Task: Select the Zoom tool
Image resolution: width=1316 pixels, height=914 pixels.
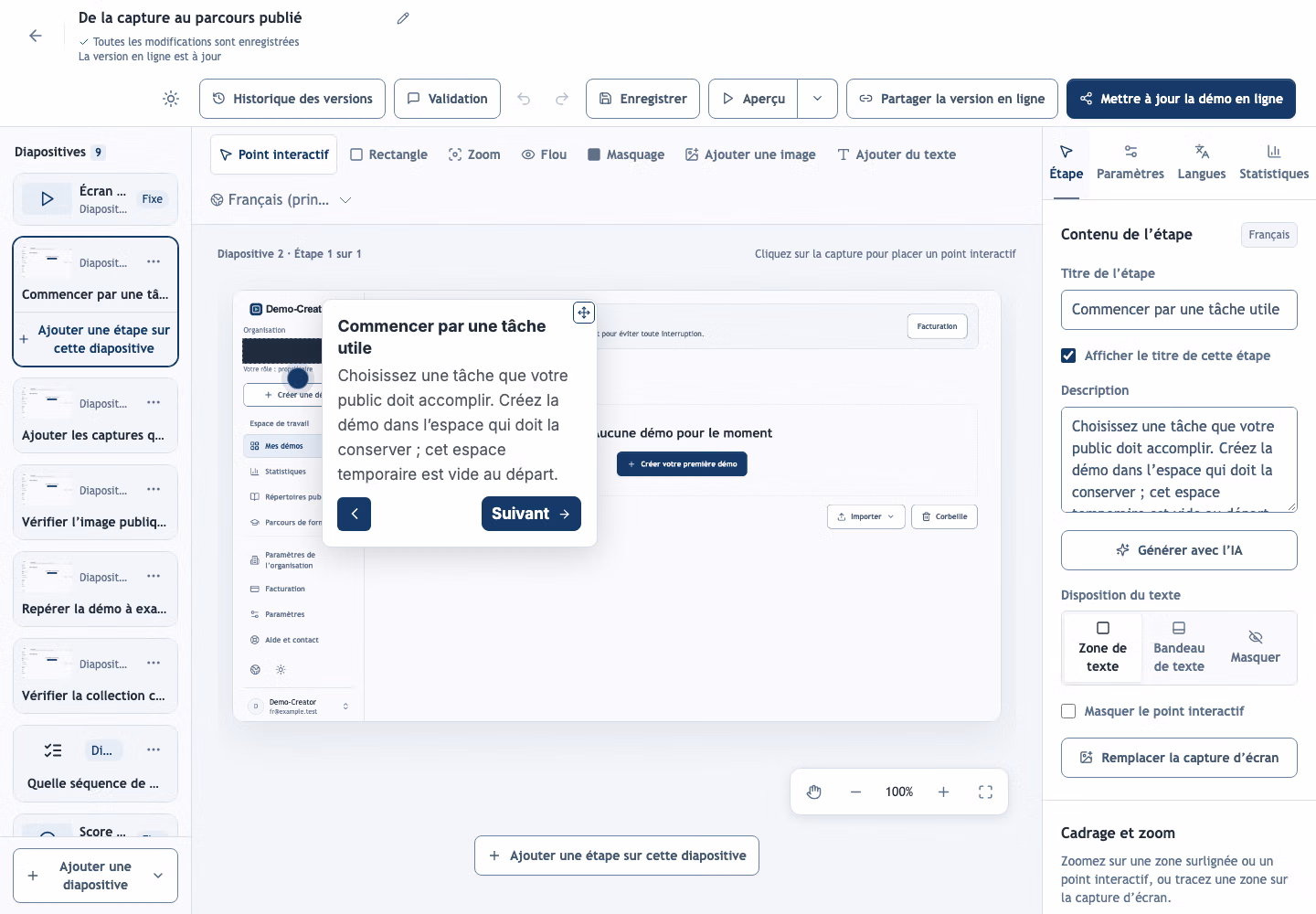Action: [x=474, y=154]
